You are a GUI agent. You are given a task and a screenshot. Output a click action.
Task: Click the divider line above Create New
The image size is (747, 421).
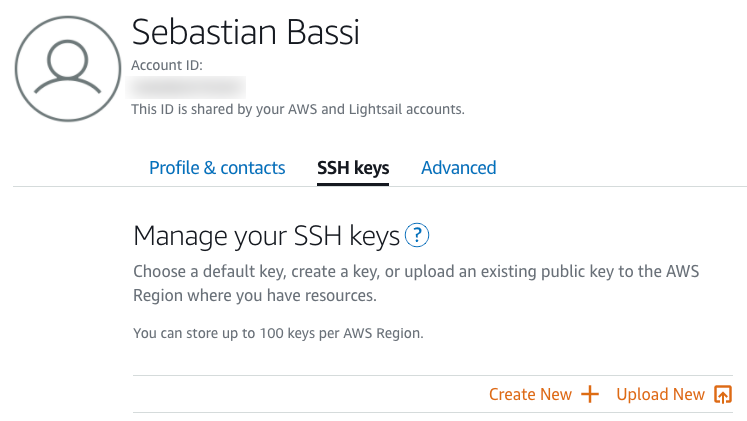(433, 375)
